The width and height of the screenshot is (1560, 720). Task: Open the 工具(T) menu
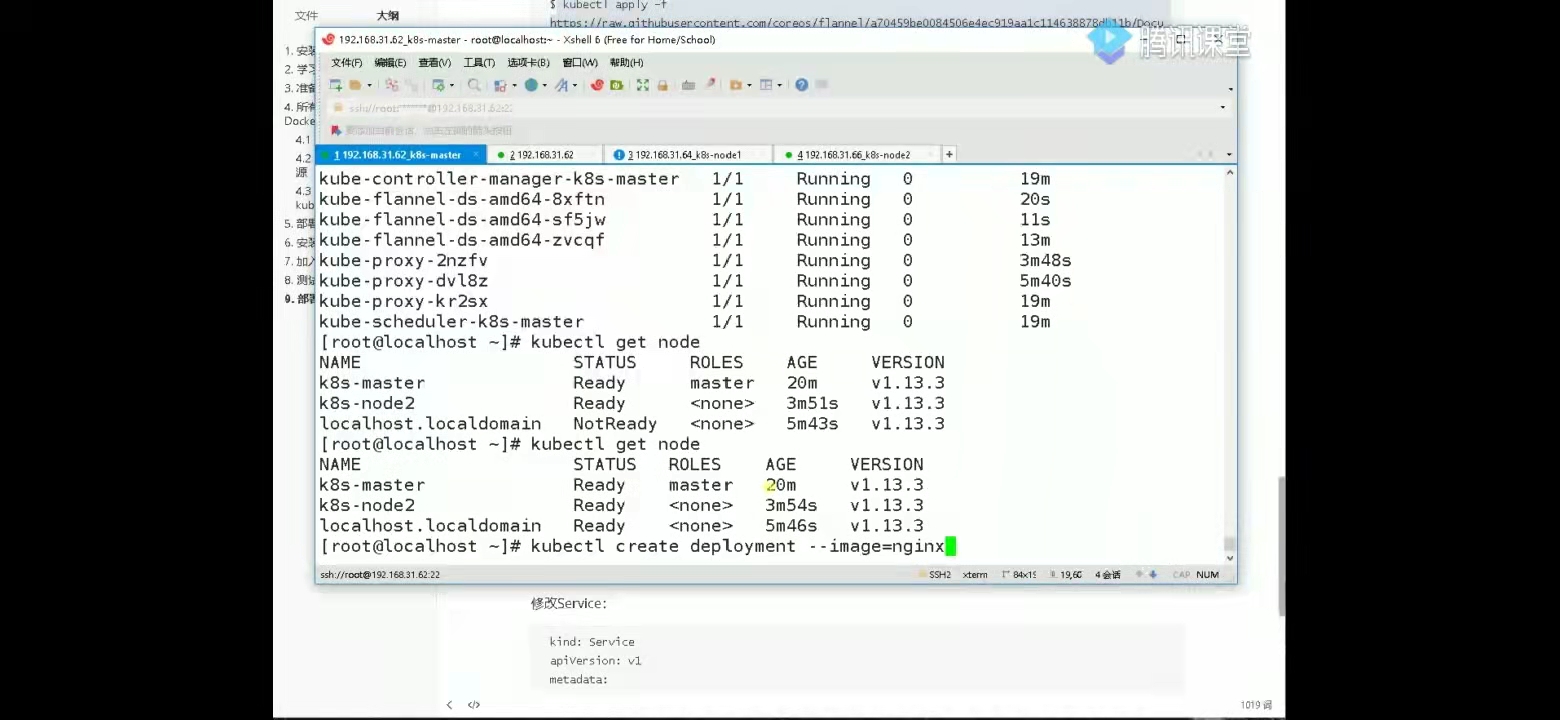tap(479, 63)
